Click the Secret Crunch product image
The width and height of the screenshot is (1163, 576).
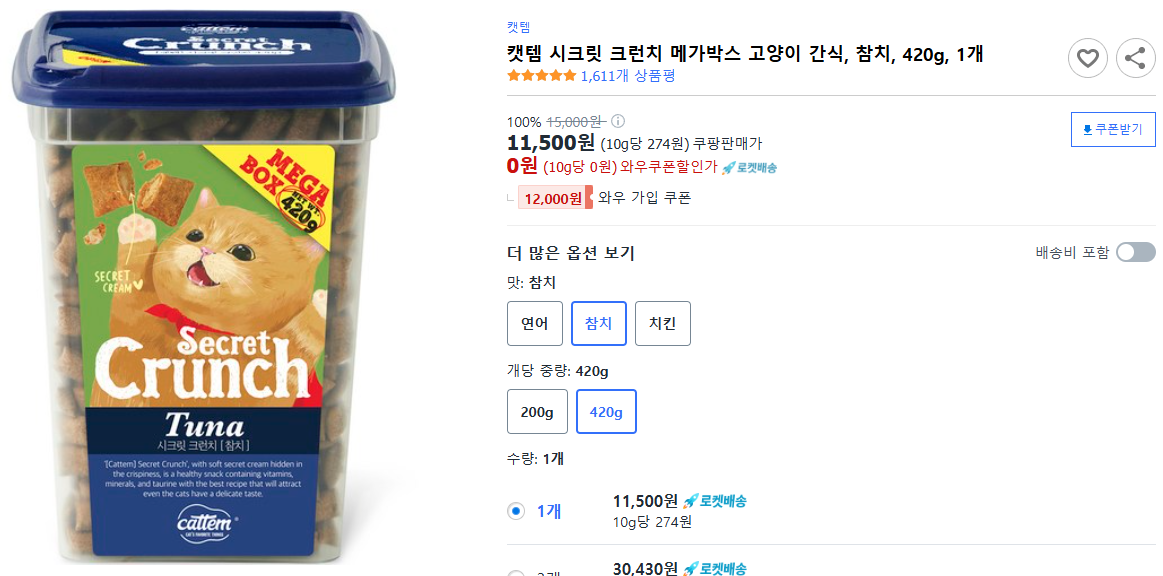pyautogui.click(x=220, y=288)
